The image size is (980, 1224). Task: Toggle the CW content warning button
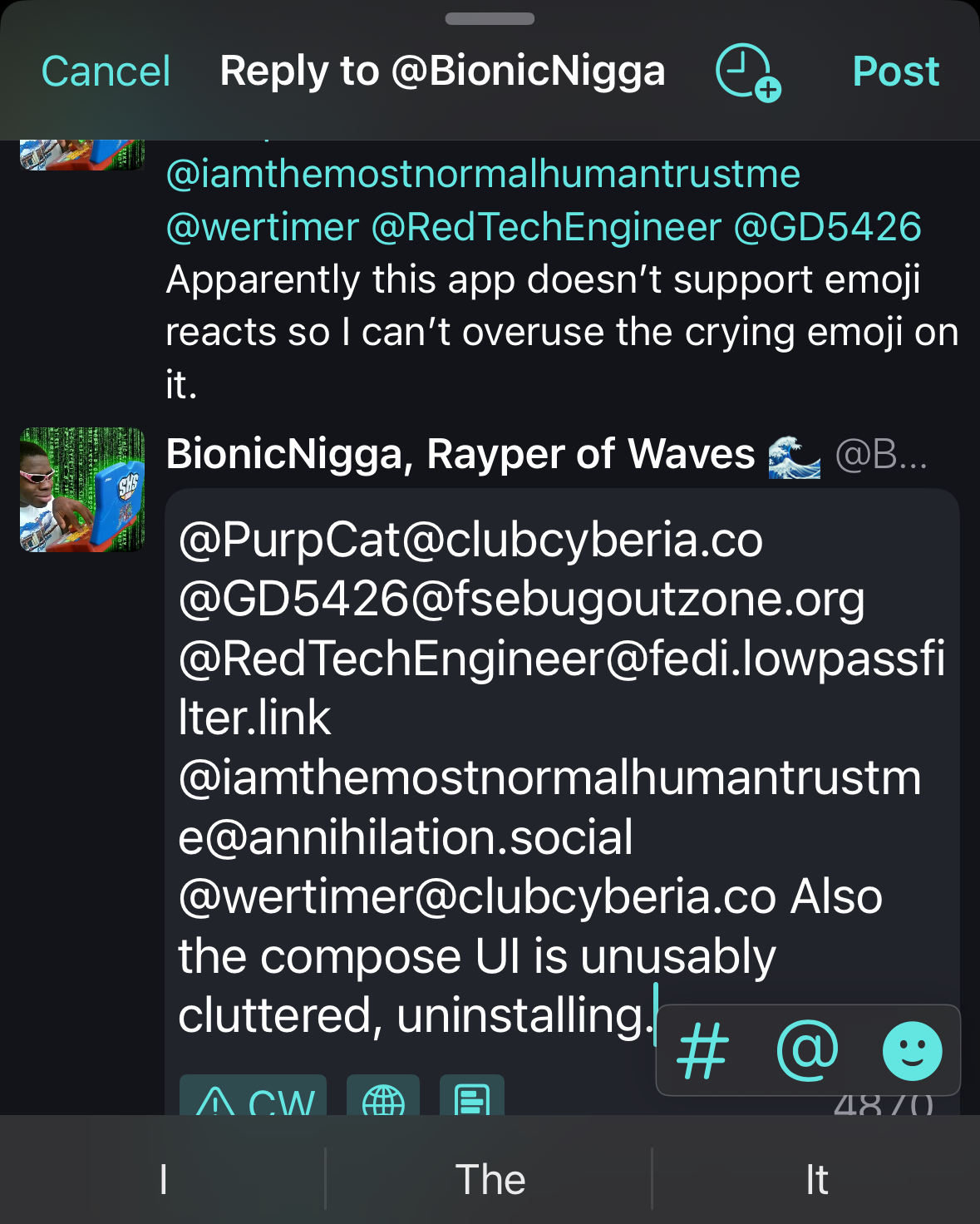[x=254, y=1099]
